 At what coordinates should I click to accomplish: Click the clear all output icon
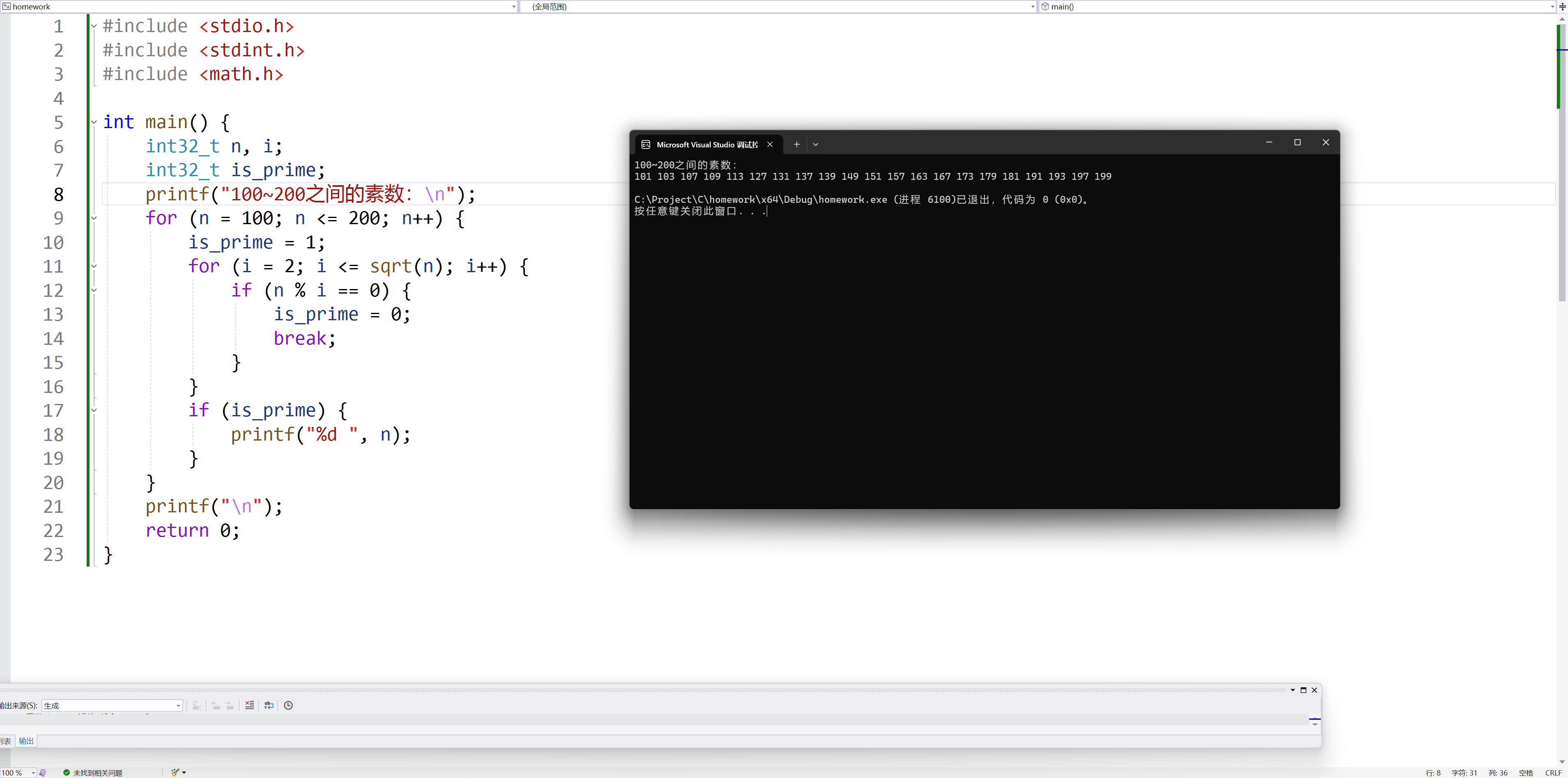tap(250, 705)
